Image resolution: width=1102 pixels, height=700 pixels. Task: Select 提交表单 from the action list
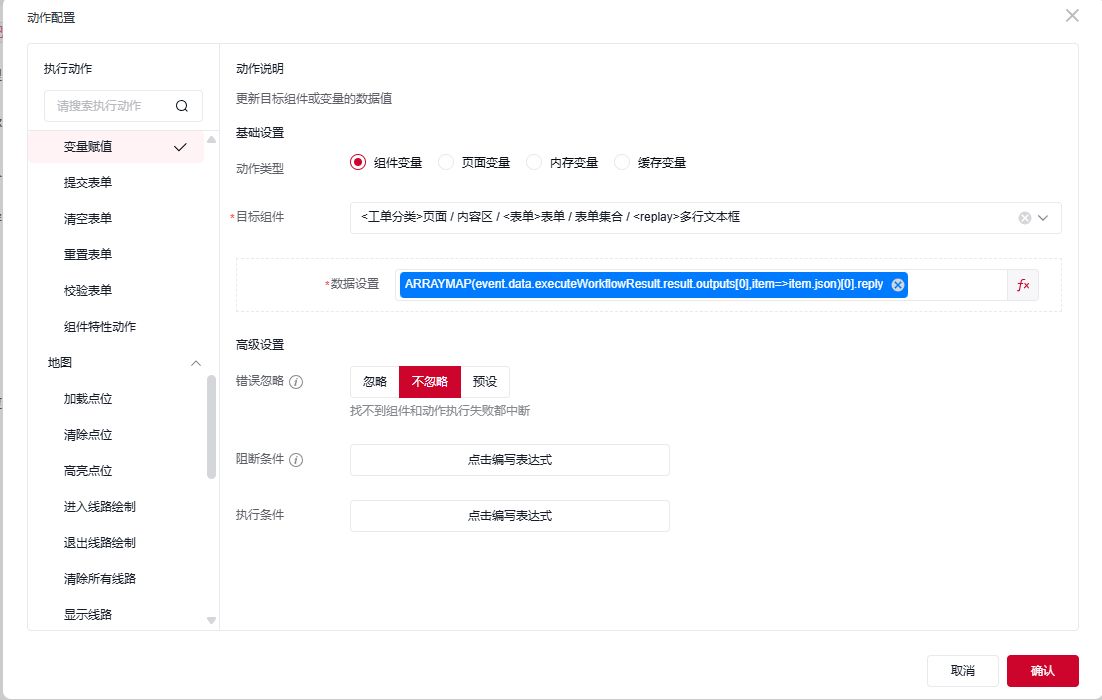[88, 183]
